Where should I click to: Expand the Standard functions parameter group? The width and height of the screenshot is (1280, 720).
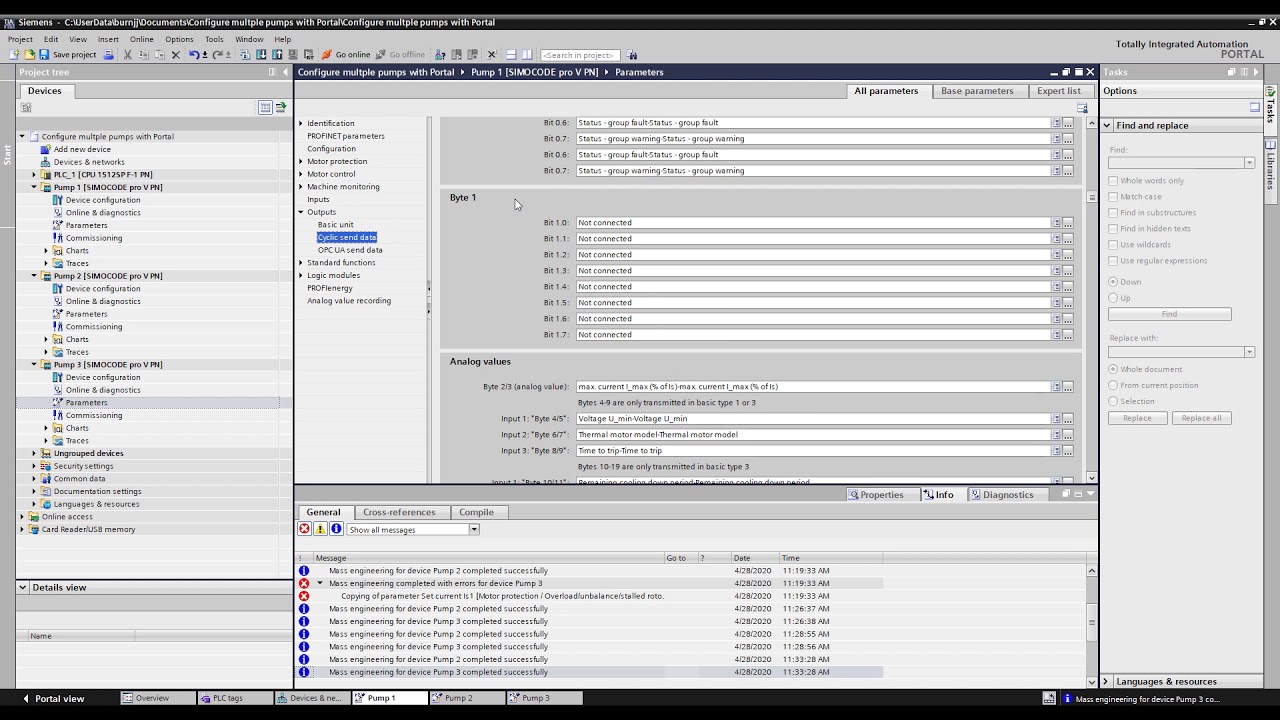[x=301, y=263]
